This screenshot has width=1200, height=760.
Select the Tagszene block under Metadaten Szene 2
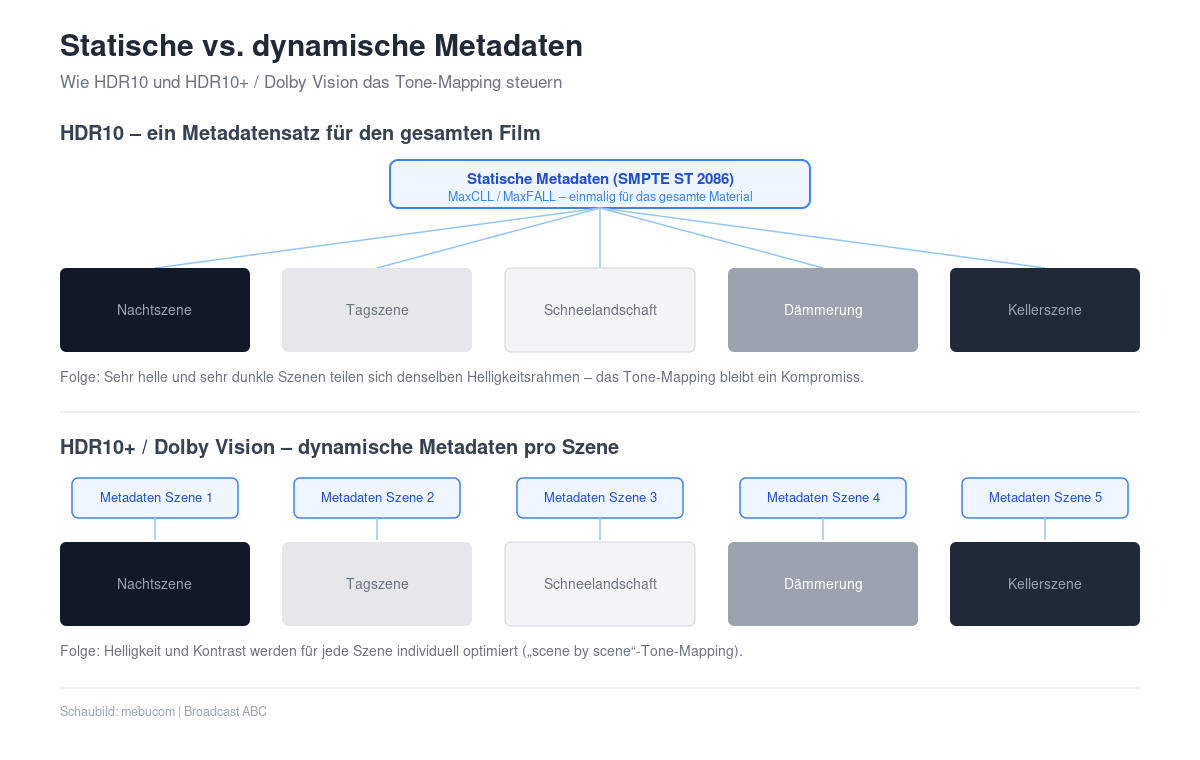click(x=377, y=584)
